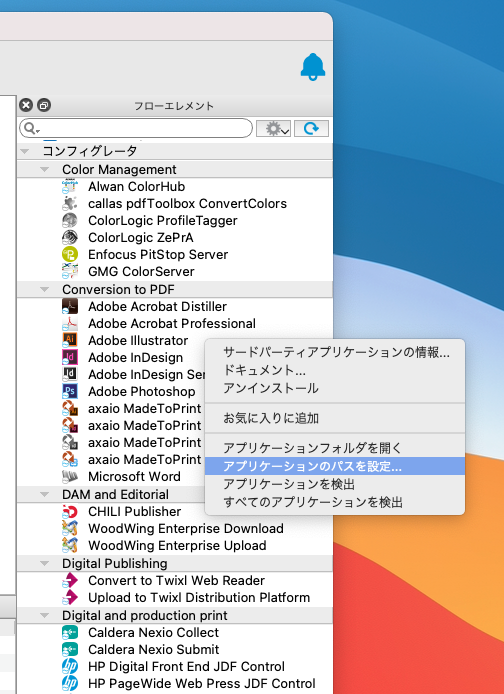The height and width of the screenshot is (694, 504).
Task: Select the Adobe Photoshop icon
Action: 70,391
